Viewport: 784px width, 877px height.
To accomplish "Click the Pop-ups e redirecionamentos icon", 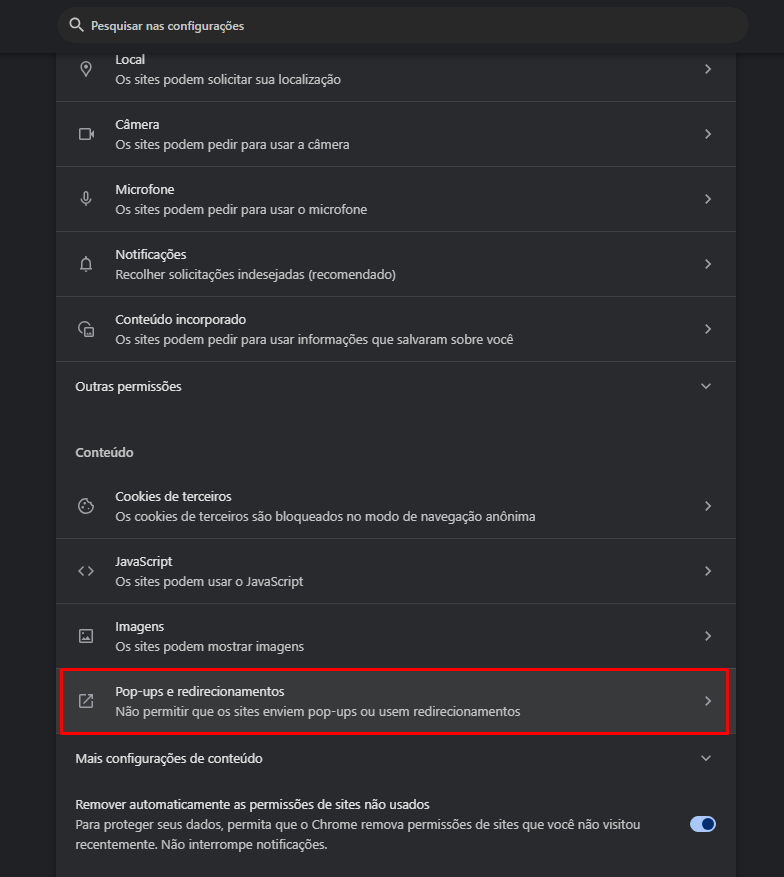I will coord(86,701).
